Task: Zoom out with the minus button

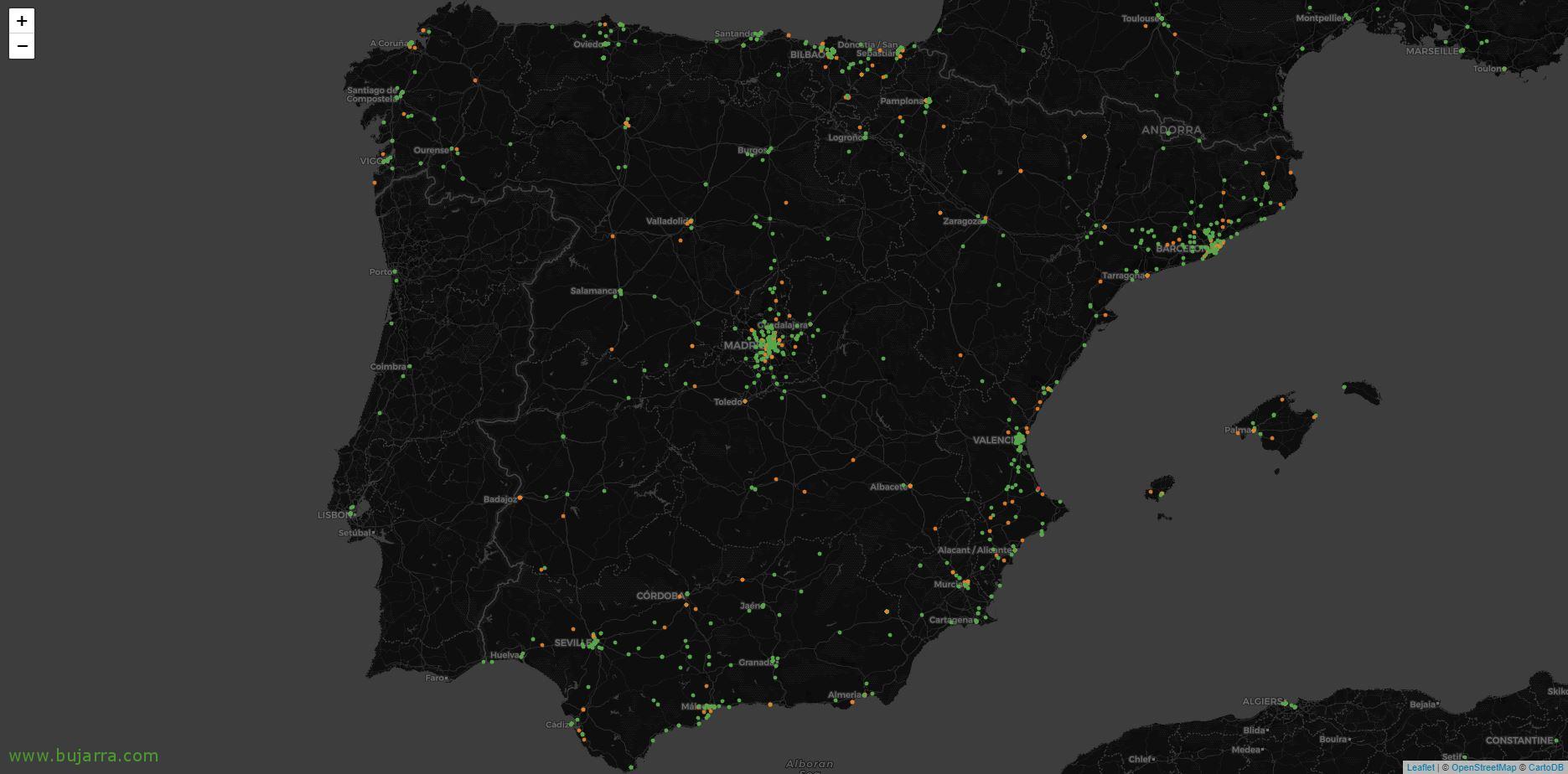Action: [x=22, y=46]
